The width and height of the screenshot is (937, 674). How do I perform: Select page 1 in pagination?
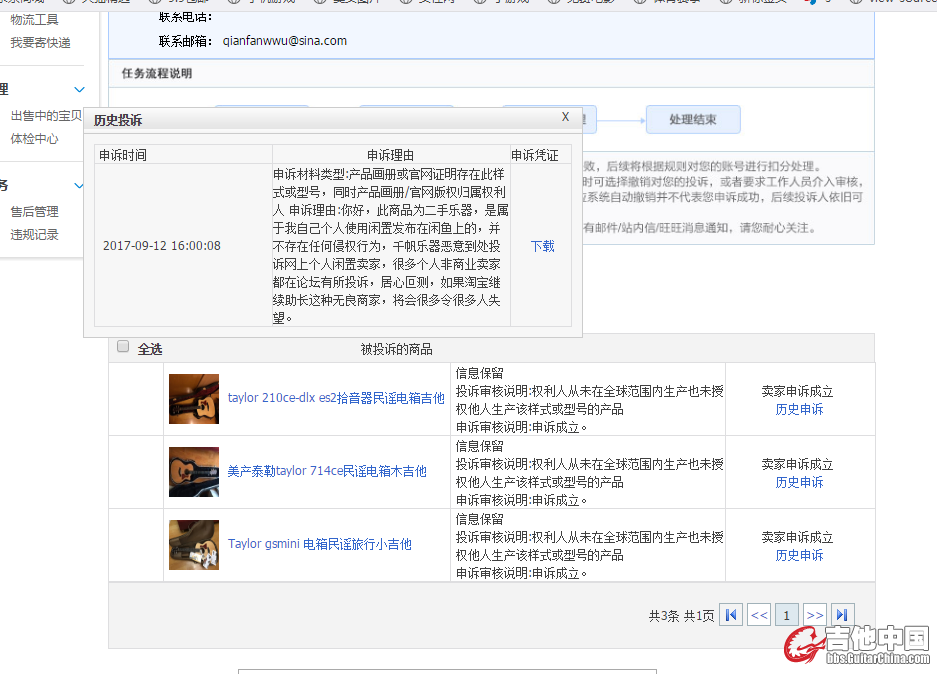pos(786,615)
